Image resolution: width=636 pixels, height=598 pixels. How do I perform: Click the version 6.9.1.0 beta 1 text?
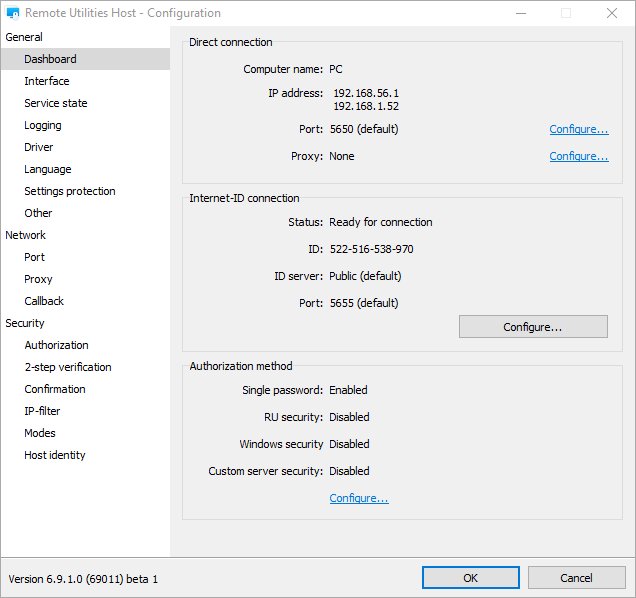tap(83, 579)
